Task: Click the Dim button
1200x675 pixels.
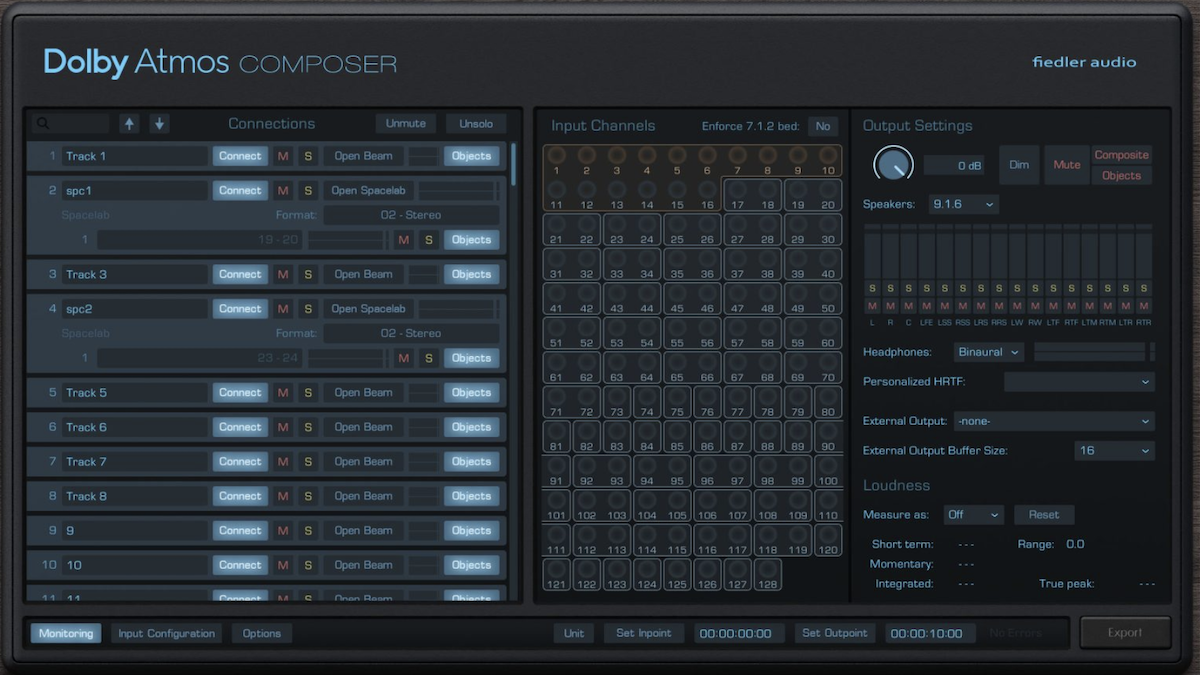Action: coord(1019,164)
